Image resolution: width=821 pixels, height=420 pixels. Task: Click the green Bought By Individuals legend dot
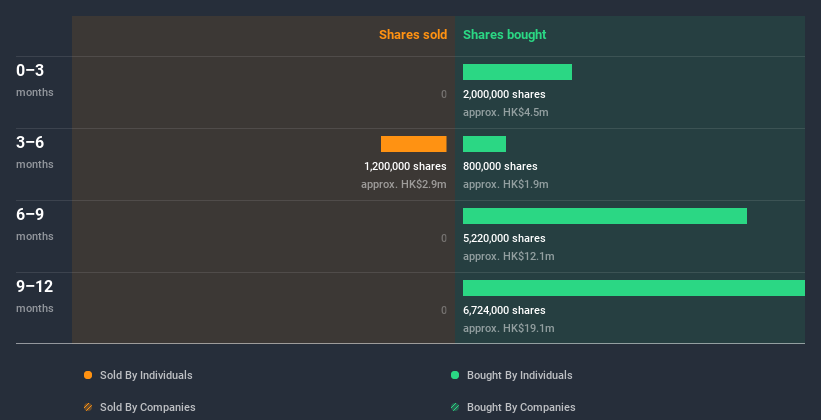click(455, 375)
